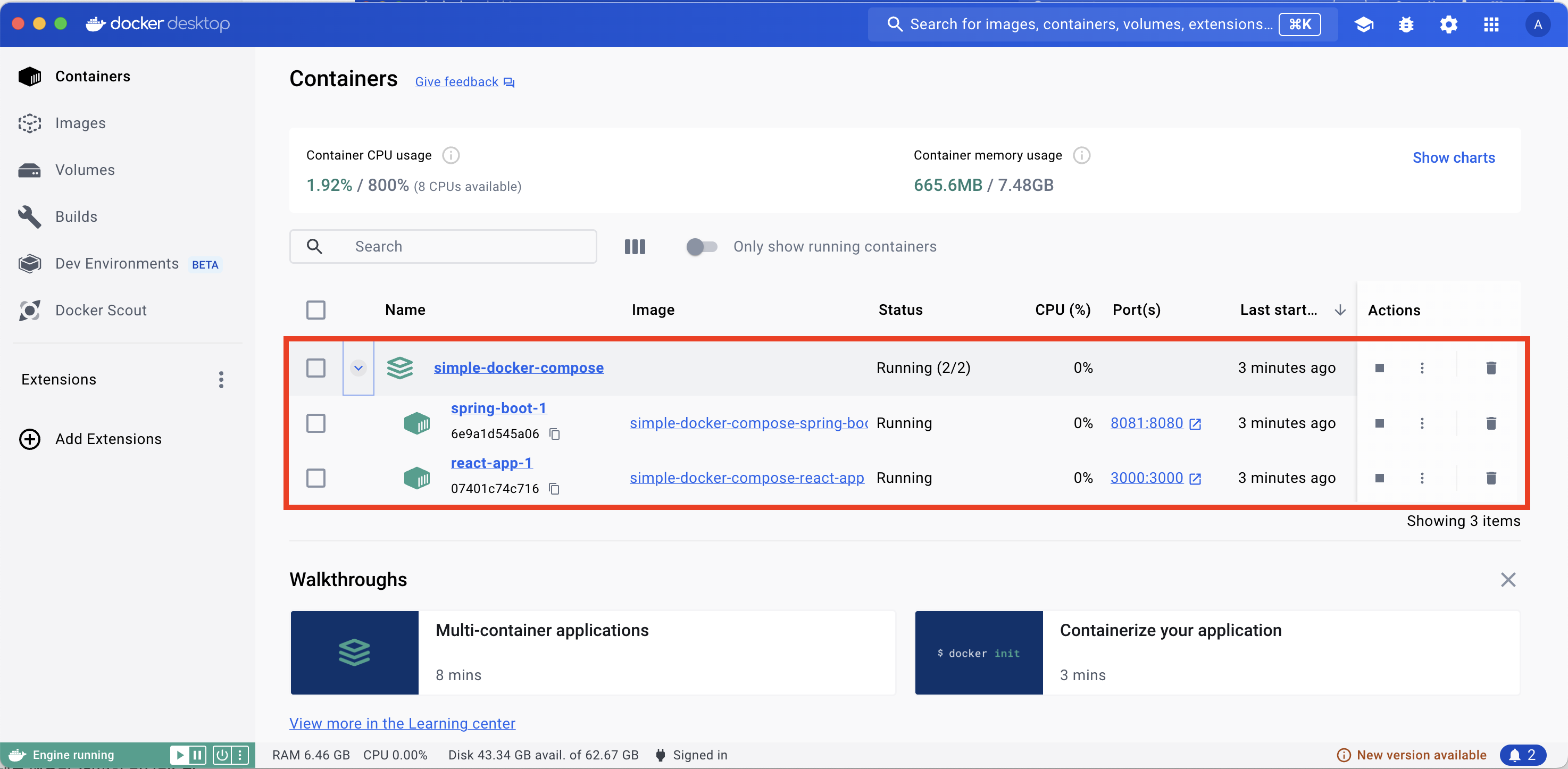Open the Learning center graduation cap icon
The width and height of the screenshot is (1568, 769).
point(1363,24)
